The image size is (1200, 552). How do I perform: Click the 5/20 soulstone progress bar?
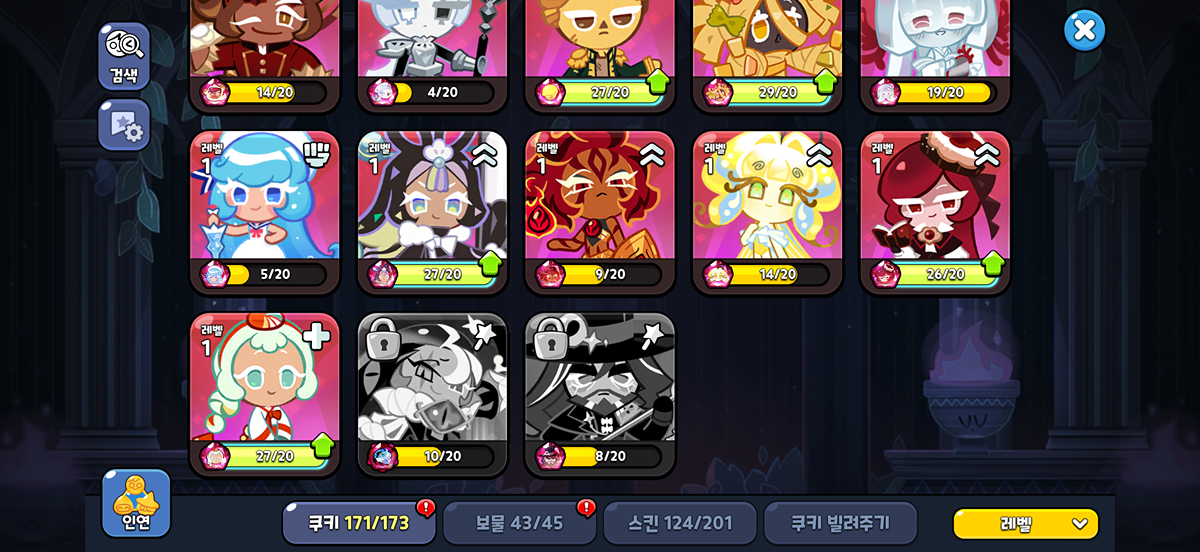pos(265,274)
